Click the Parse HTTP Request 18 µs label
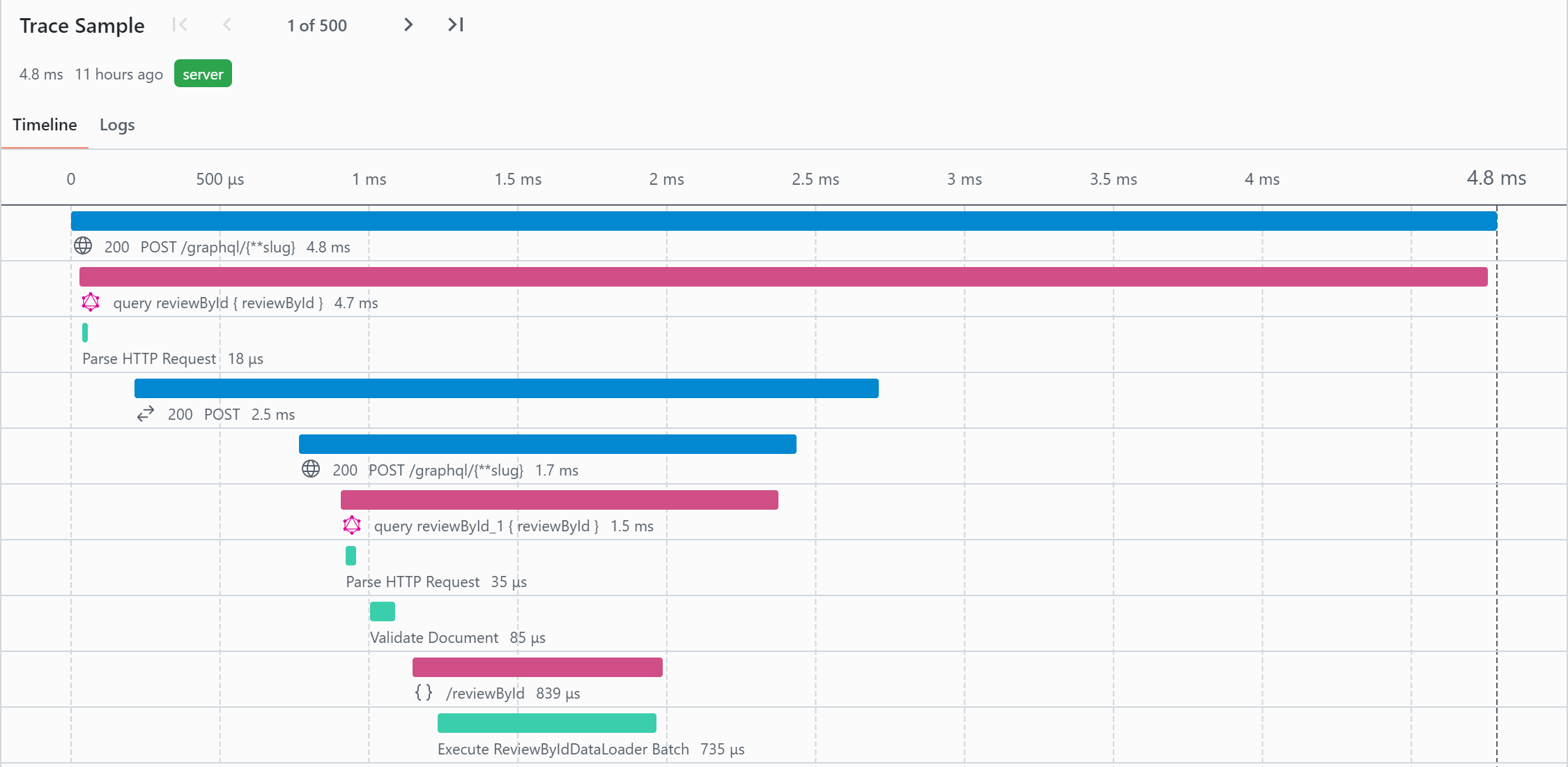Screen dimensions: 1568x767 [x=172, y=358]
